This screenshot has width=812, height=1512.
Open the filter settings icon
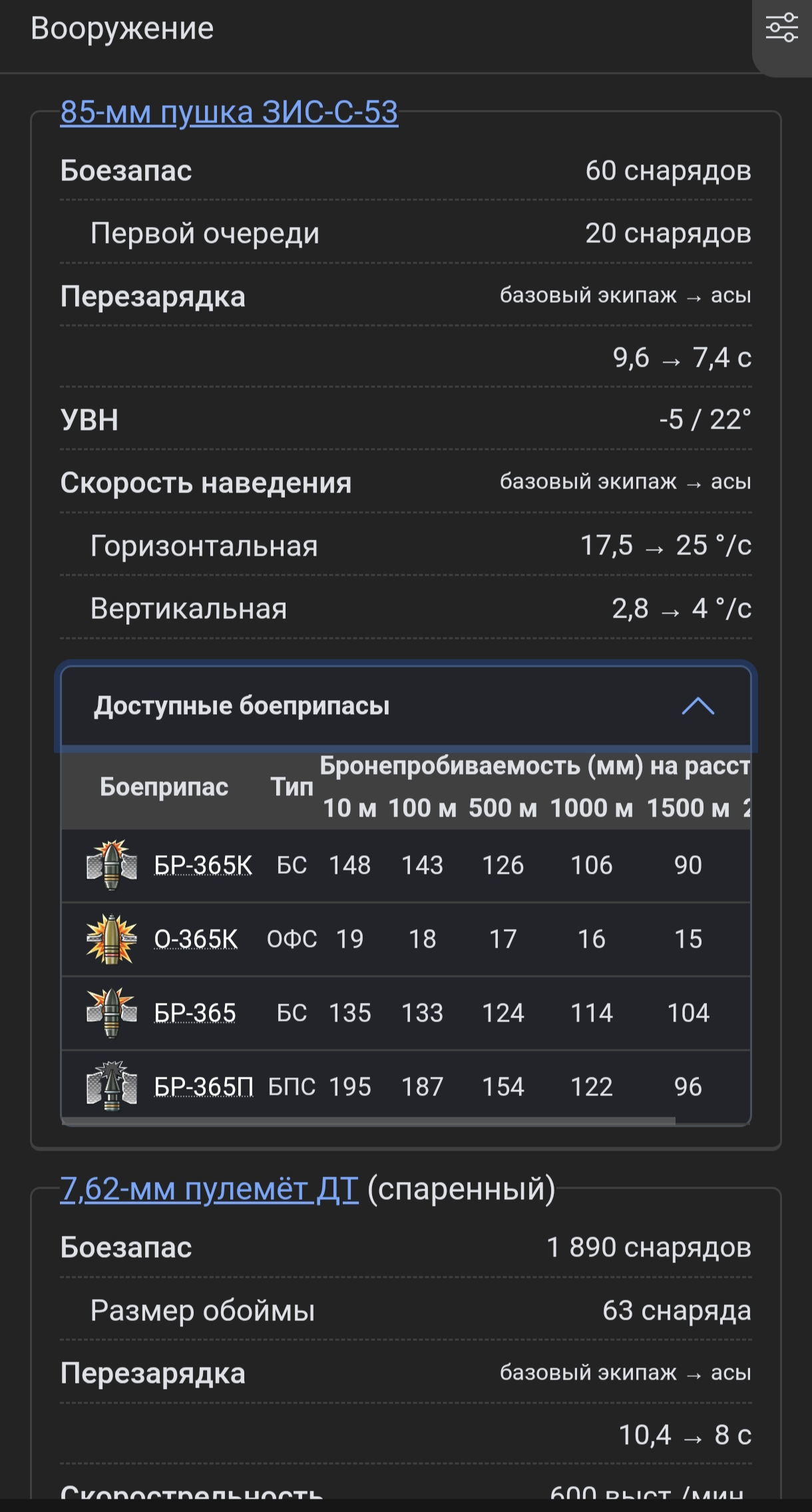coord(781,28)
